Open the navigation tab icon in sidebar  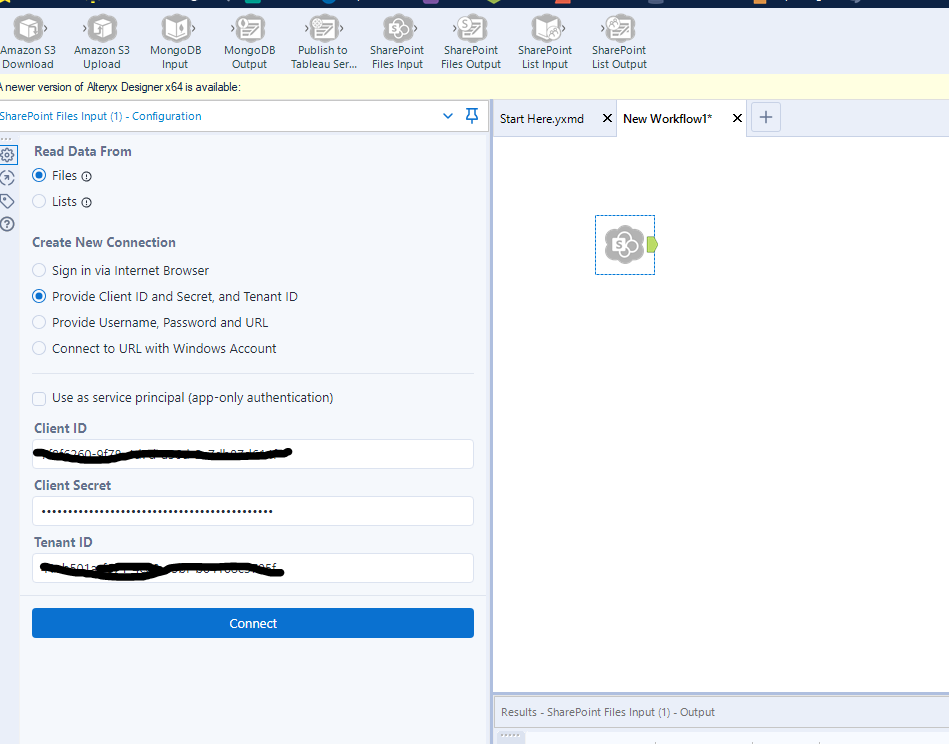(7, 178)
